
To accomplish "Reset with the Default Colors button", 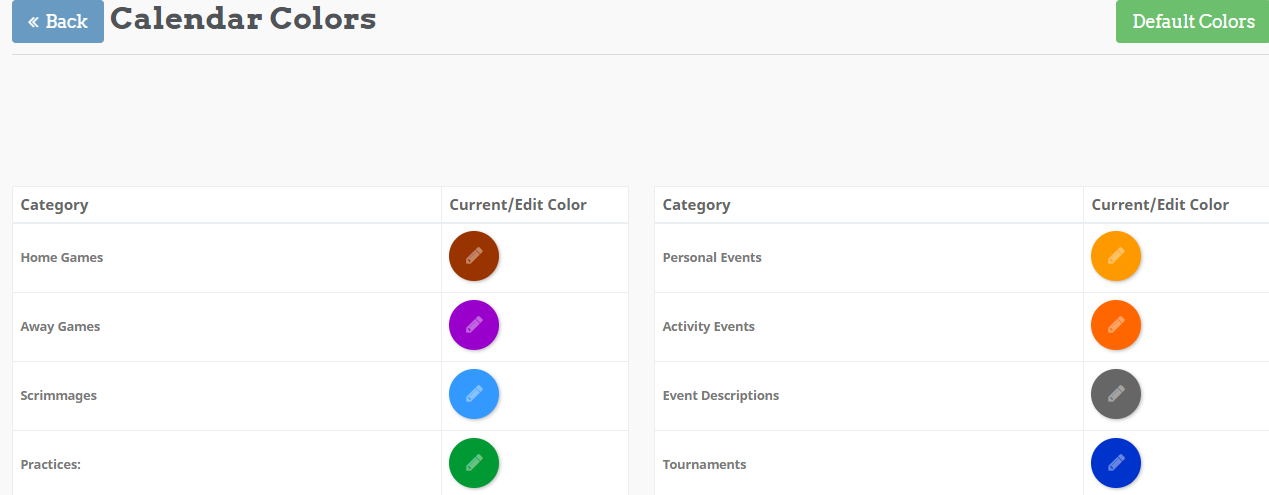I will (x=1192, y=21).
